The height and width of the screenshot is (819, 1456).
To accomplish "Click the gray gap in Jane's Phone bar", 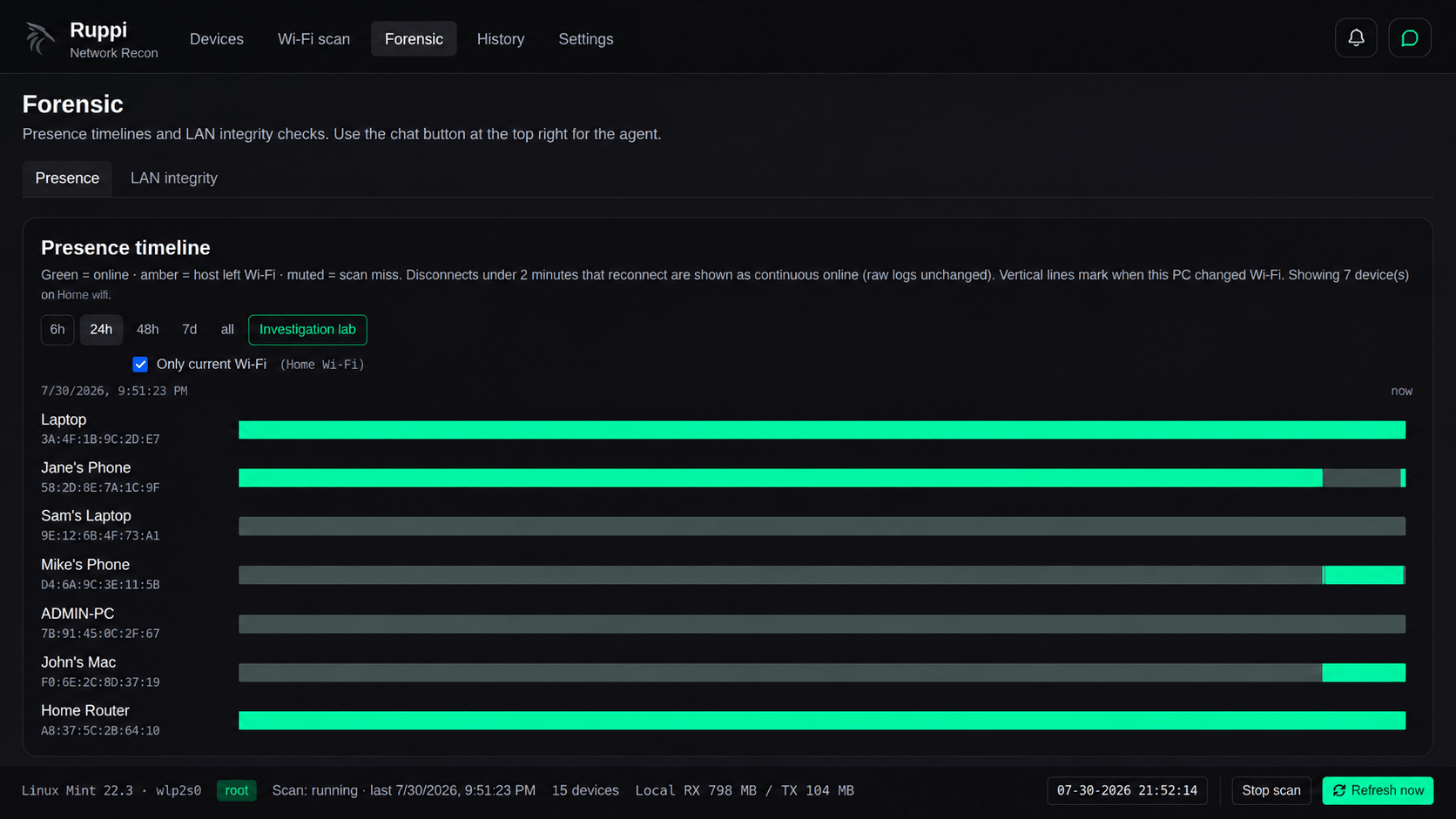I will (1361, 478).
